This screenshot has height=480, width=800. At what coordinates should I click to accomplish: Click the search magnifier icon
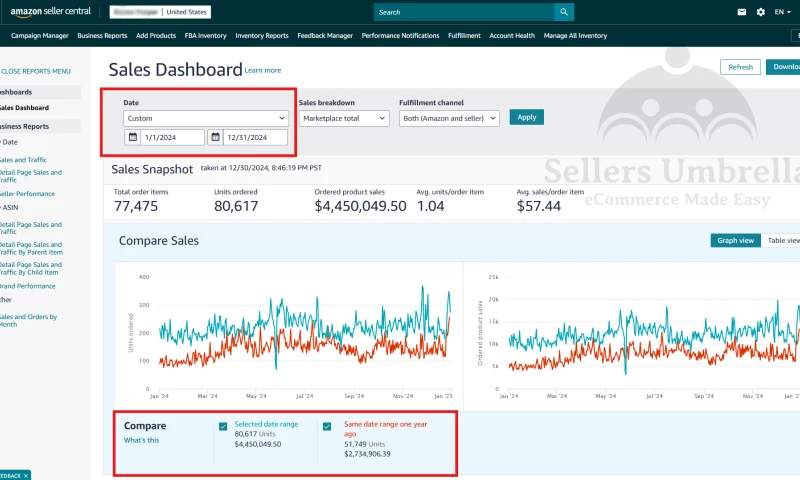tap(565, 12)
